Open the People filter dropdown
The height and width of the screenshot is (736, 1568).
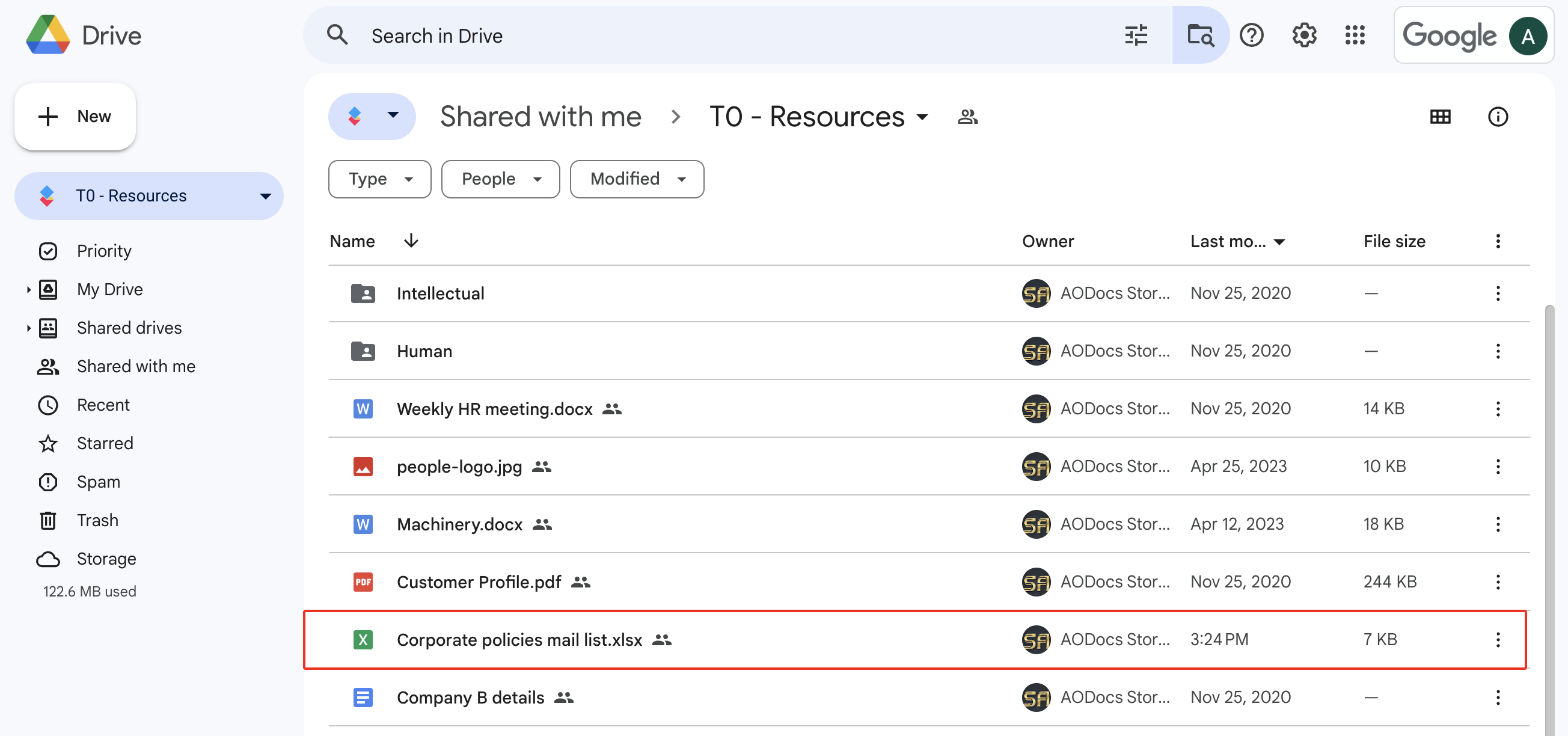click(x=500, y=179)
